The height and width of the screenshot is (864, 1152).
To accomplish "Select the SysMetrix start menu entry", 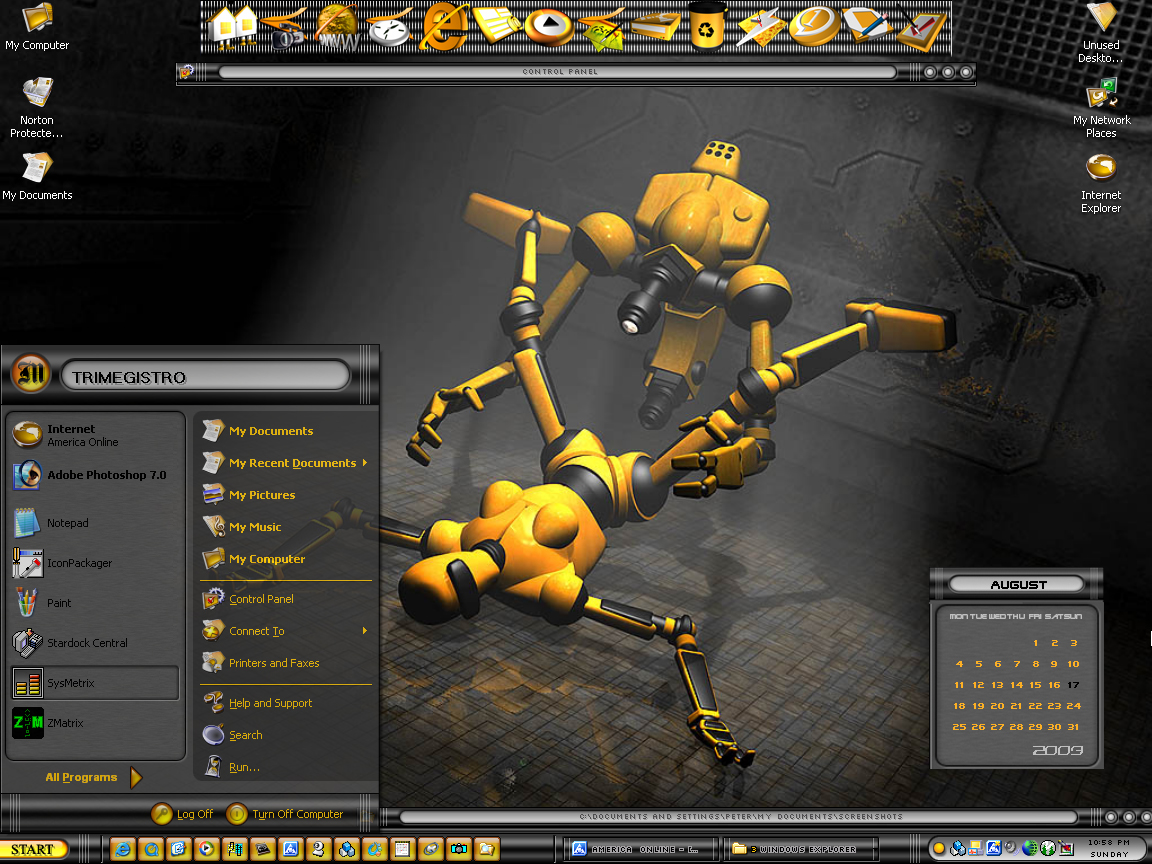I will point(95,683).
